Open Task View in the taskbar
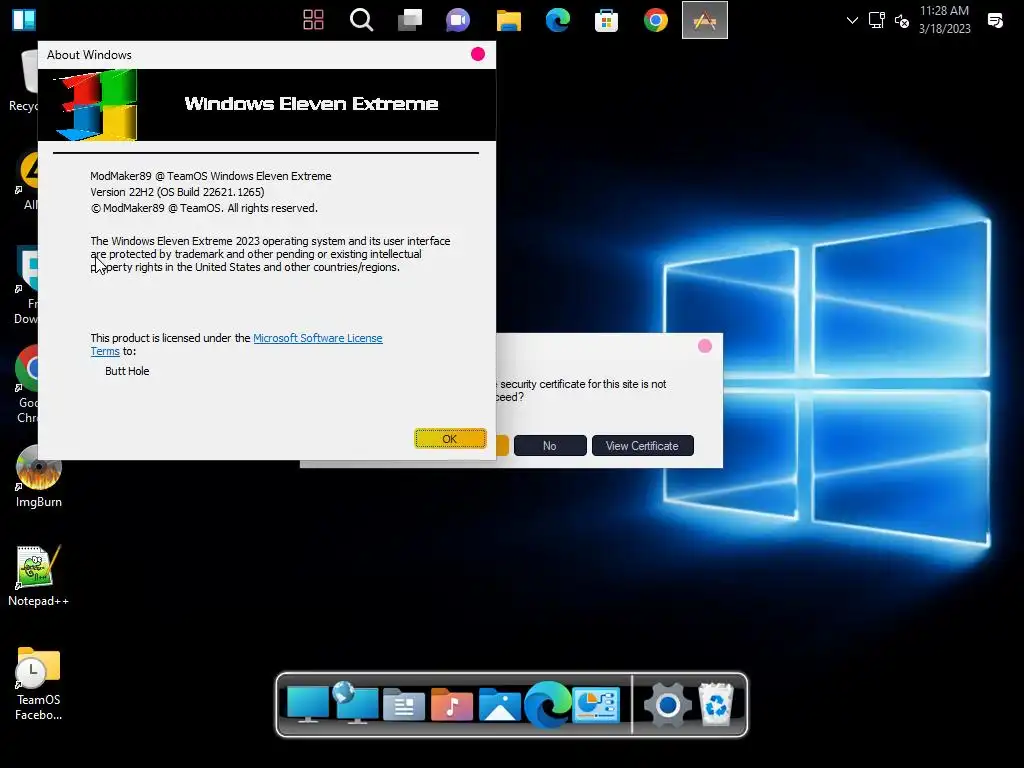Viewport: 1024px width, 768px height. 410,20
